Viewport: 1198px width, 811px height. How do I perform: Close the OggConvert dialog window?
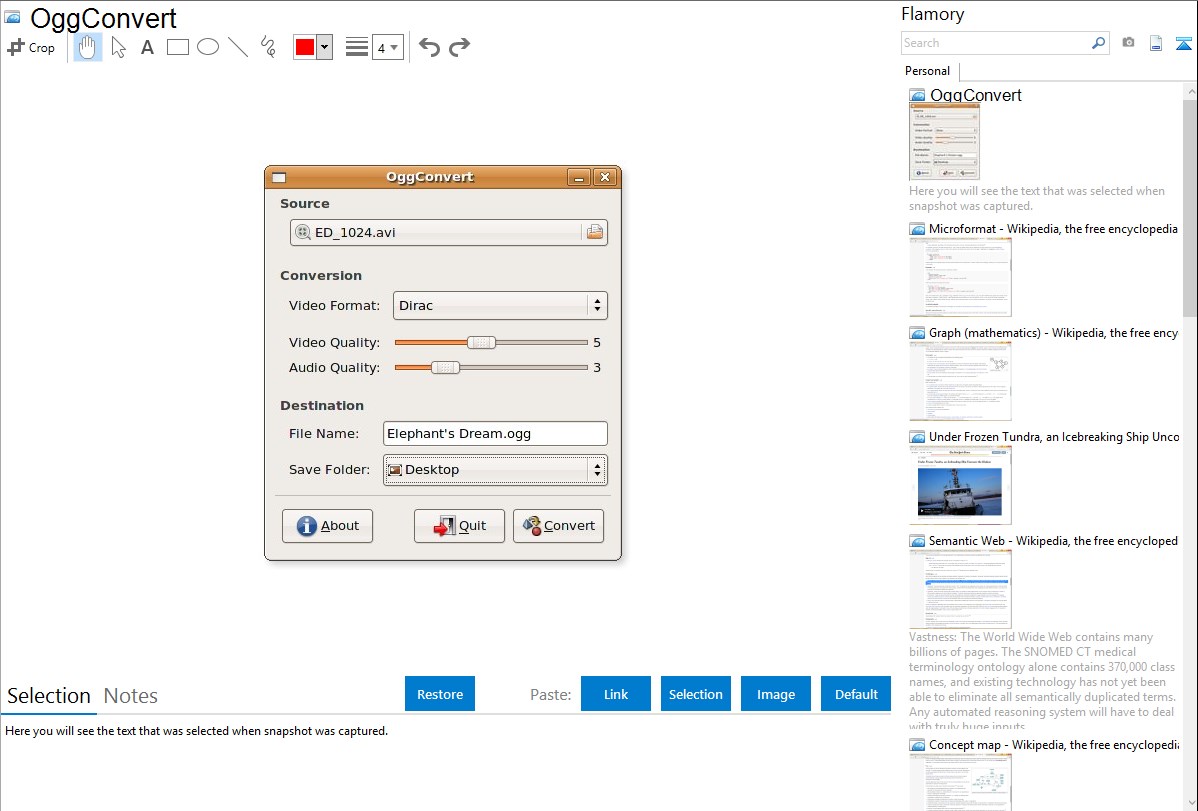pyautogui.click(x=604, y=177)
